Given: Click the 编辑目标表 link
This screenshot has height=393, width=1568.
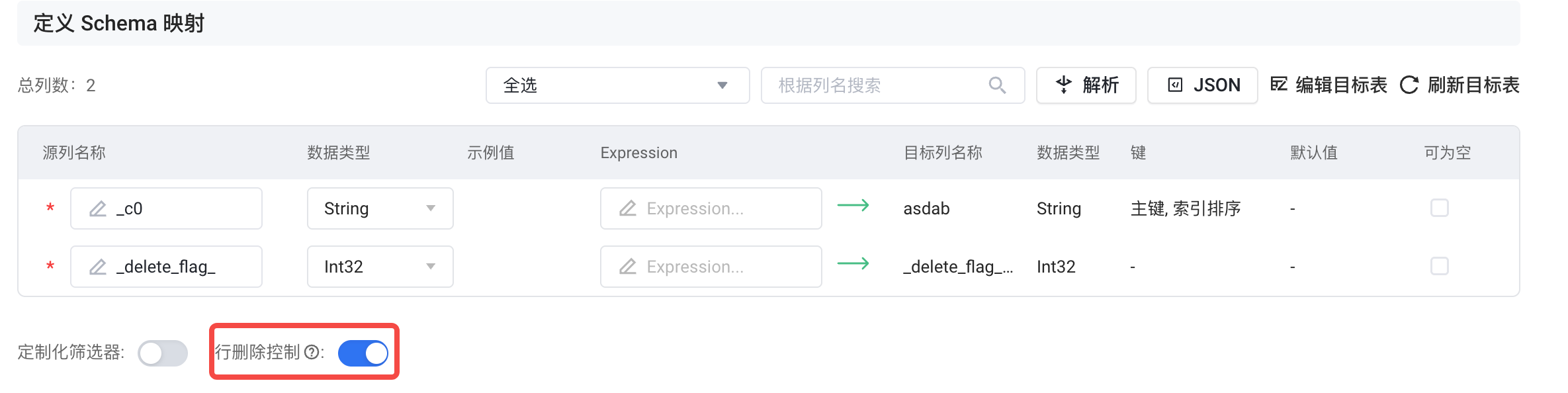Looking at the screenshot, I should [x=1328, y=85].
